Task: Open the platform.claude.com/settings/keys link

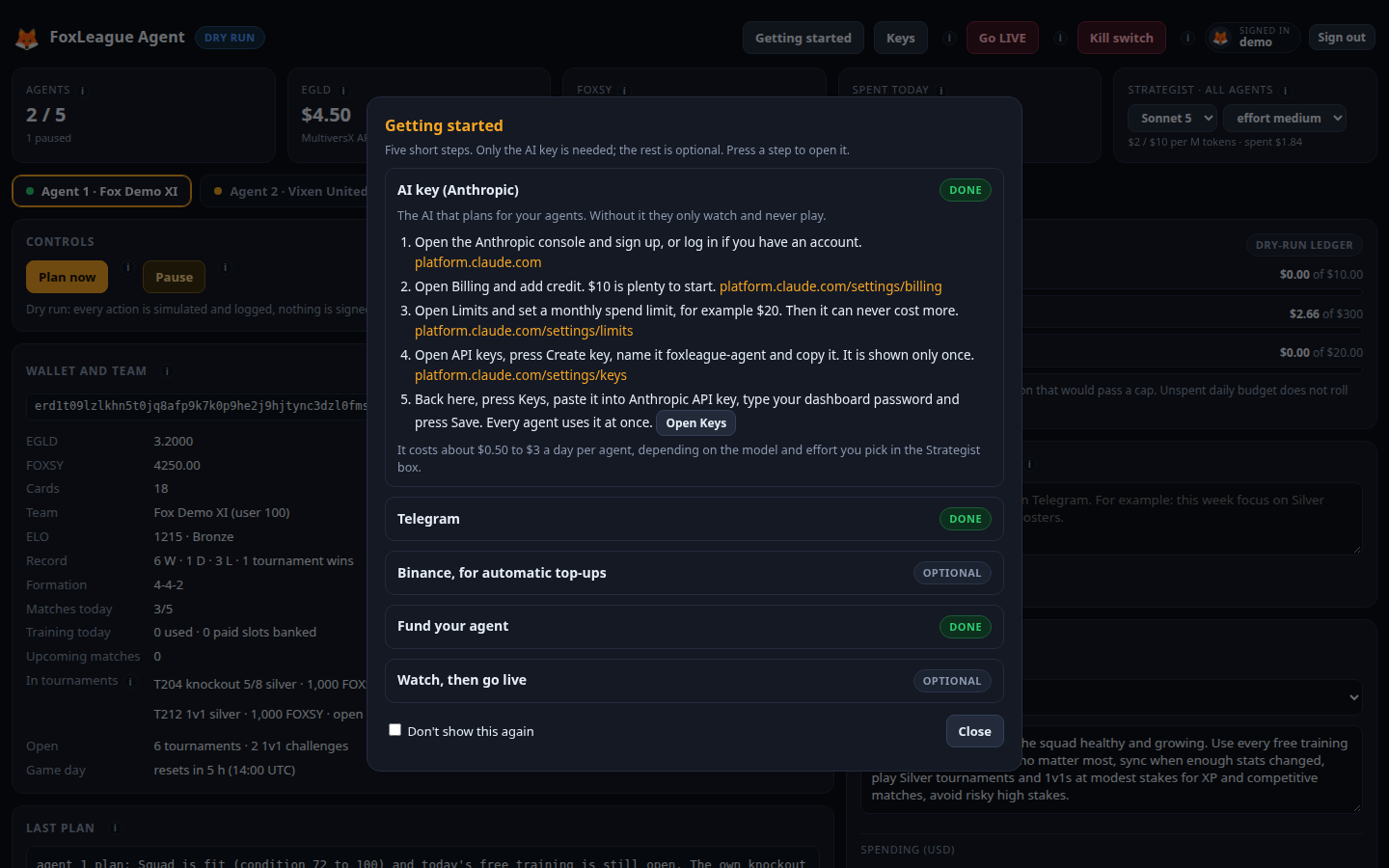Action: [x=521, y=375]
